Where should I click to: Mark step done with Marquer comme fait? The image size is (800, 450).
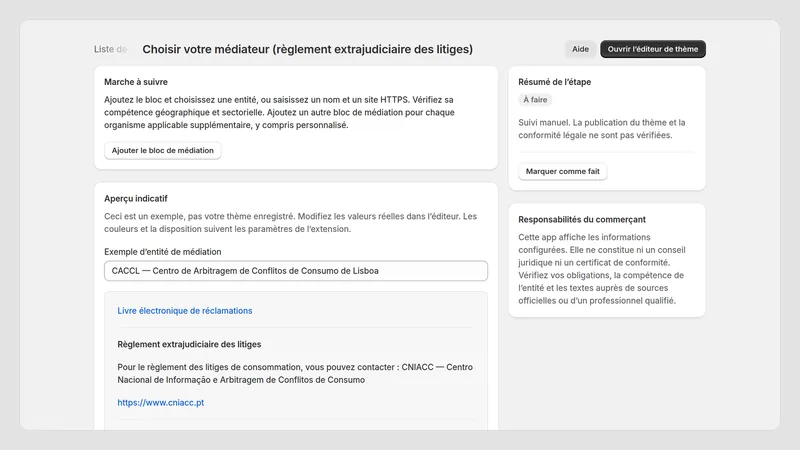[x=563, y=171]
